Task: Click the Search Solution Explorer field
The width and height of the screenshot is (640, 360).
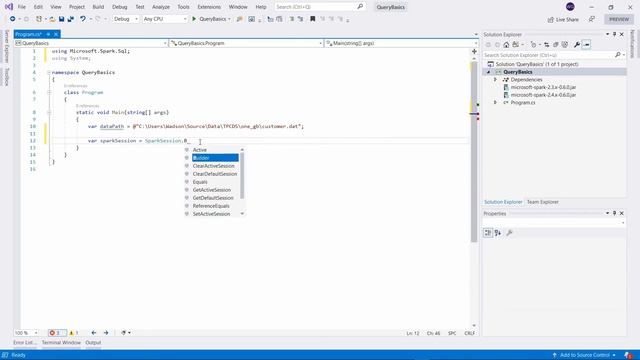Action: pyautogui.click(x=554, y=55)
